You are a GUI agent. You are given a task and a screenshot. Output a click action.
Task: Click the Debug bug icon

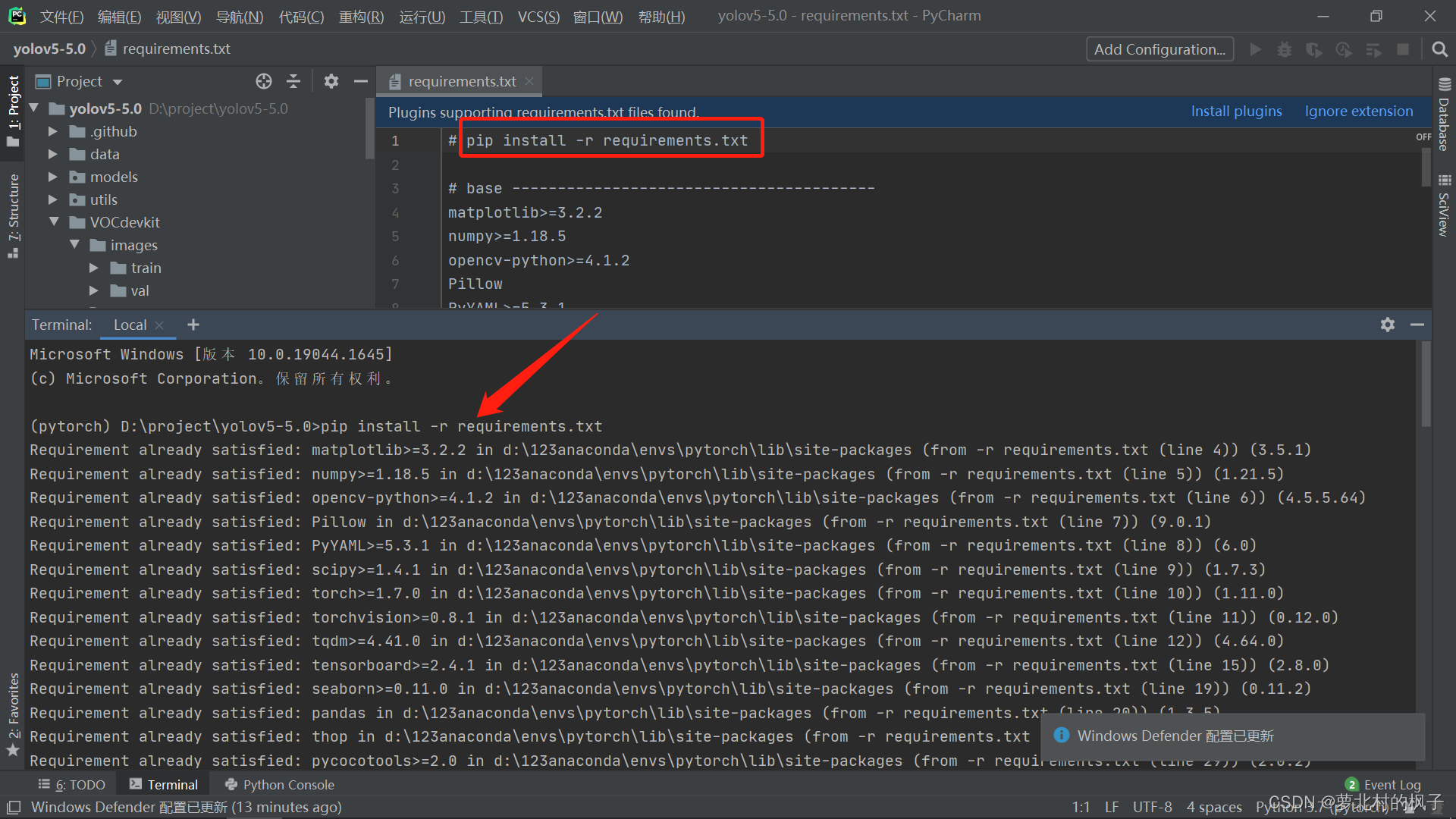1284,49
